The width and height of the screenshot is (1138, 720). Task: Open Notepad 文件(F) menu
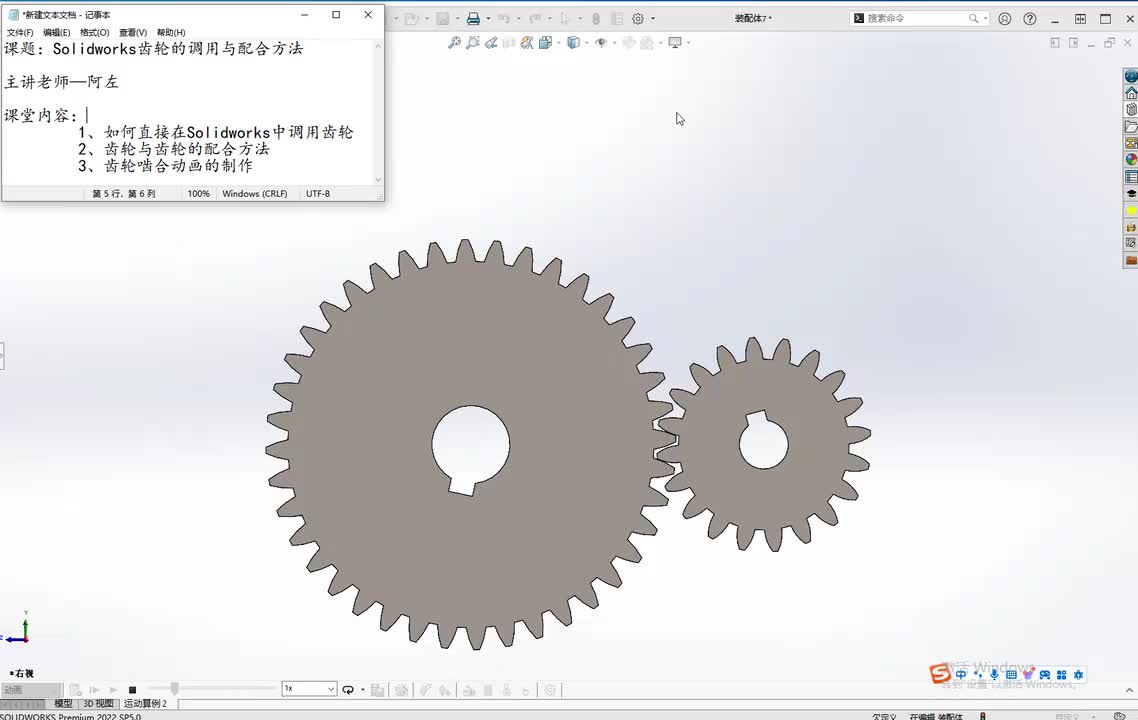pos(20,32)
